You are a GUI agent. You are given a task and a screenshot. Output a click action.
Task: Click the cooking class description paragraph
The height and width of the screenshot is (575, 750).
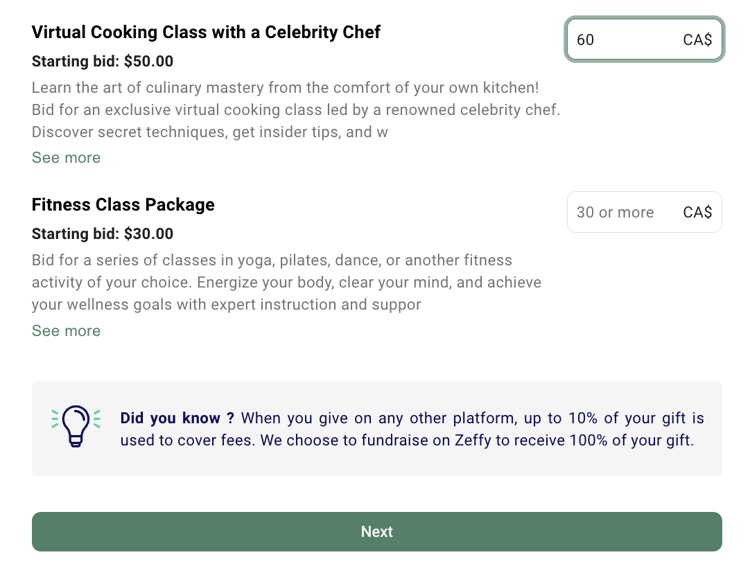[295, 110]
